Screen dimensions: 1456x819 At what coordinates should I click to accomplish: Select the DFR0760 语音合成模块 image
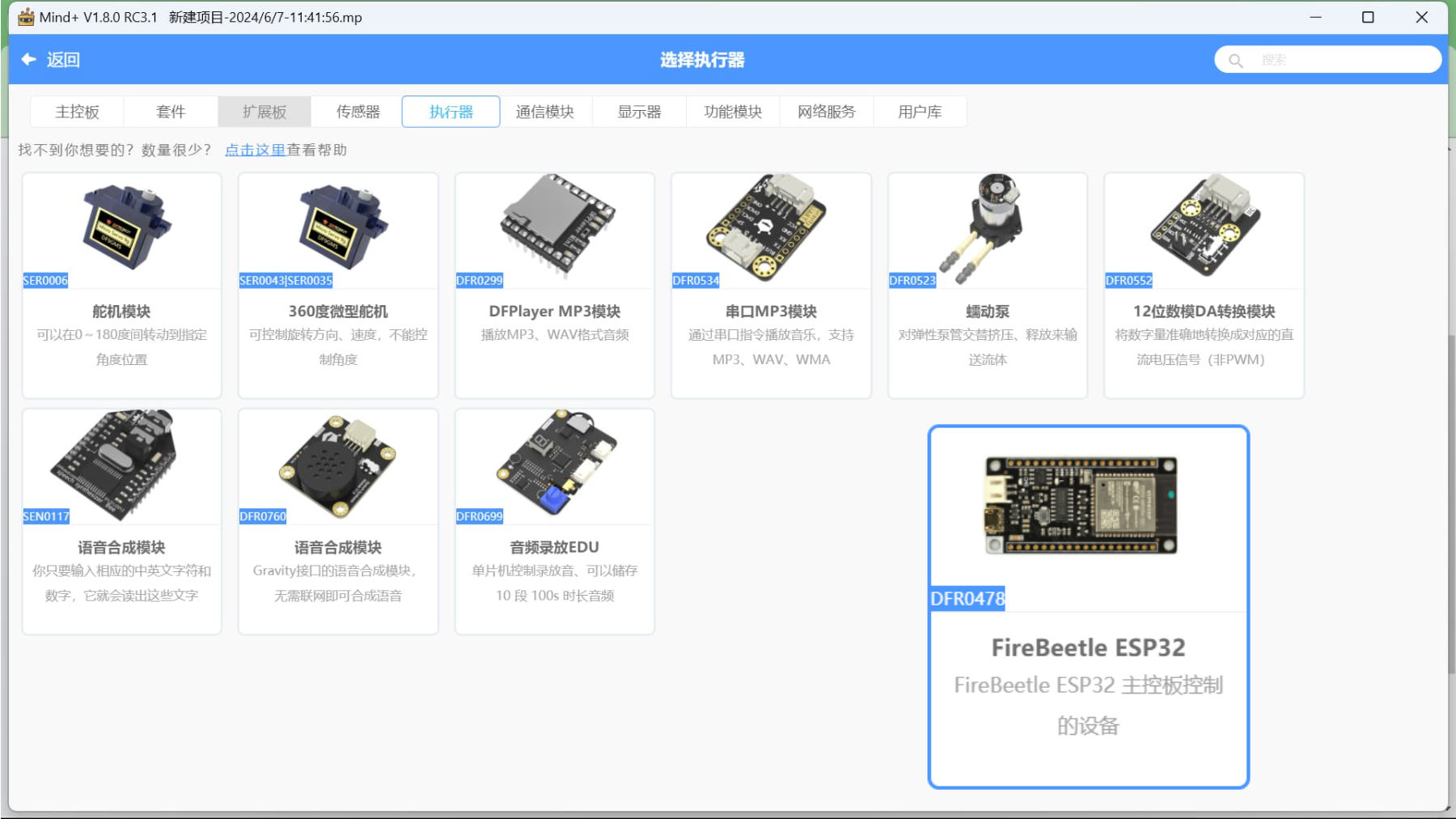338,466
